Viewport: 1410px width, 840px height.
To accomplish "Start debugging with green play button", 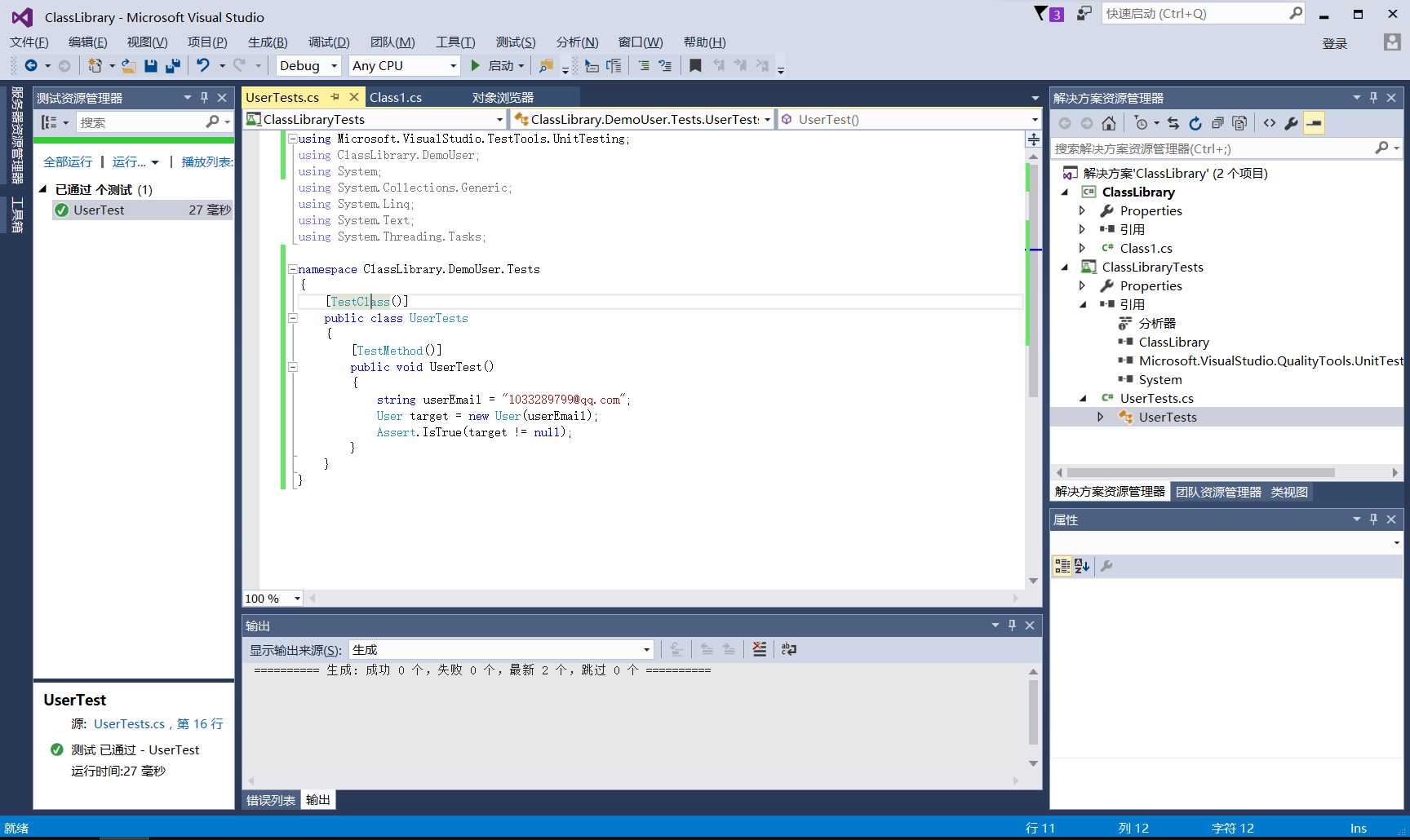I will (x=476, y=65).
